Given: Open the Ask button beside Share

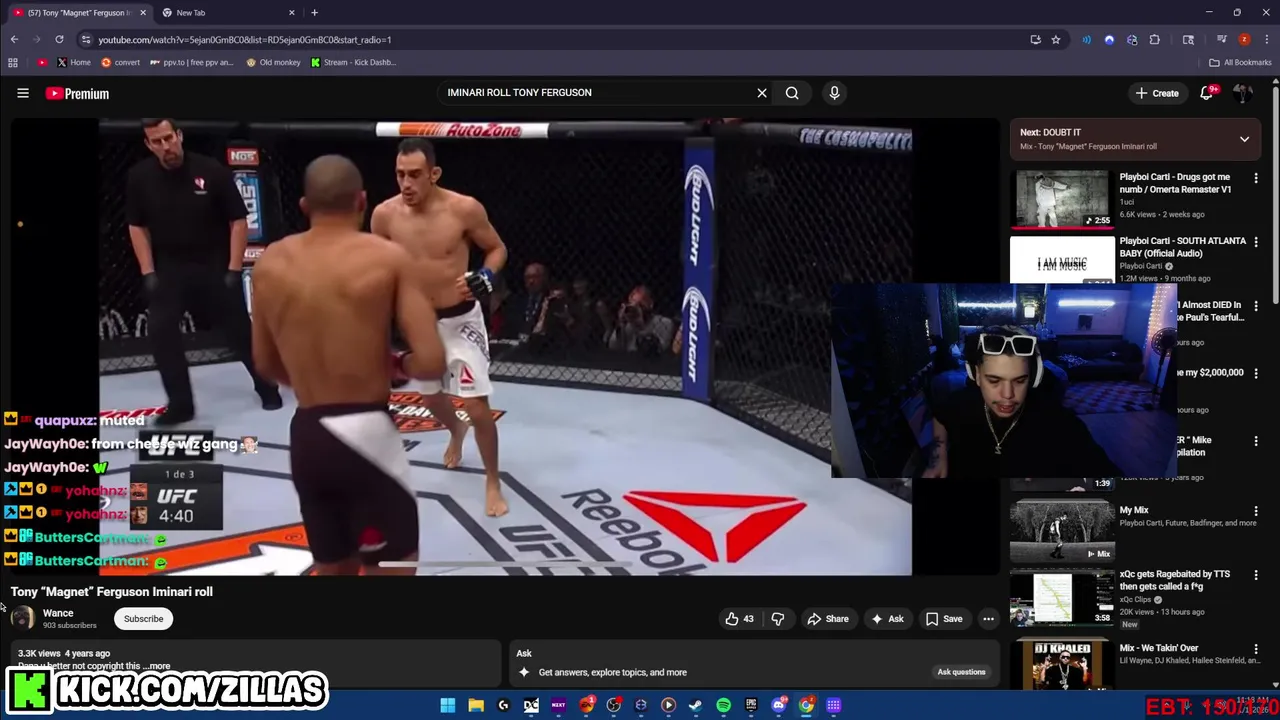Looking at the screenshot, I should (887, 619).
